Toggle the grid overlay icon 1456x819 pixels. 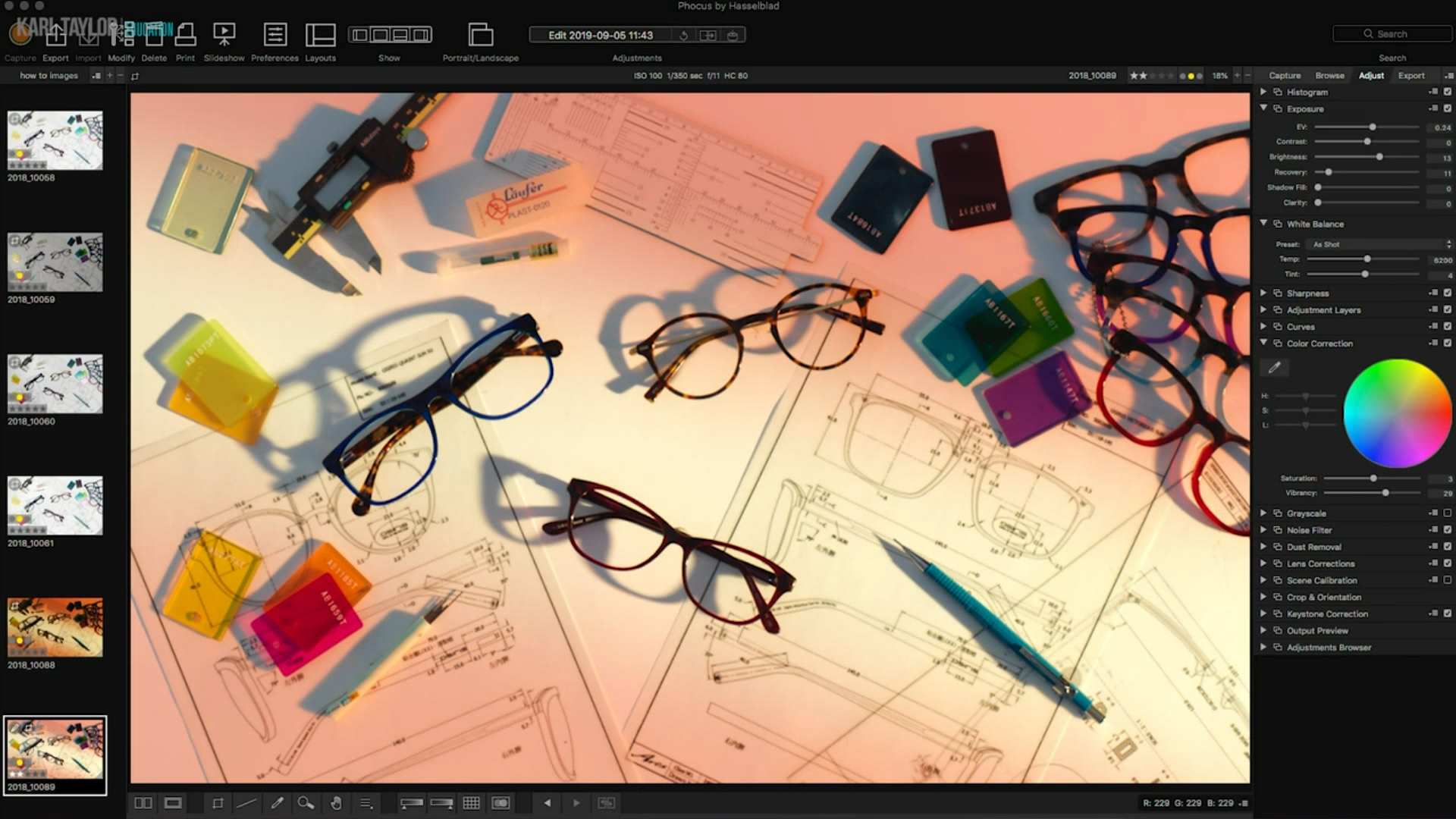[471, 803]
